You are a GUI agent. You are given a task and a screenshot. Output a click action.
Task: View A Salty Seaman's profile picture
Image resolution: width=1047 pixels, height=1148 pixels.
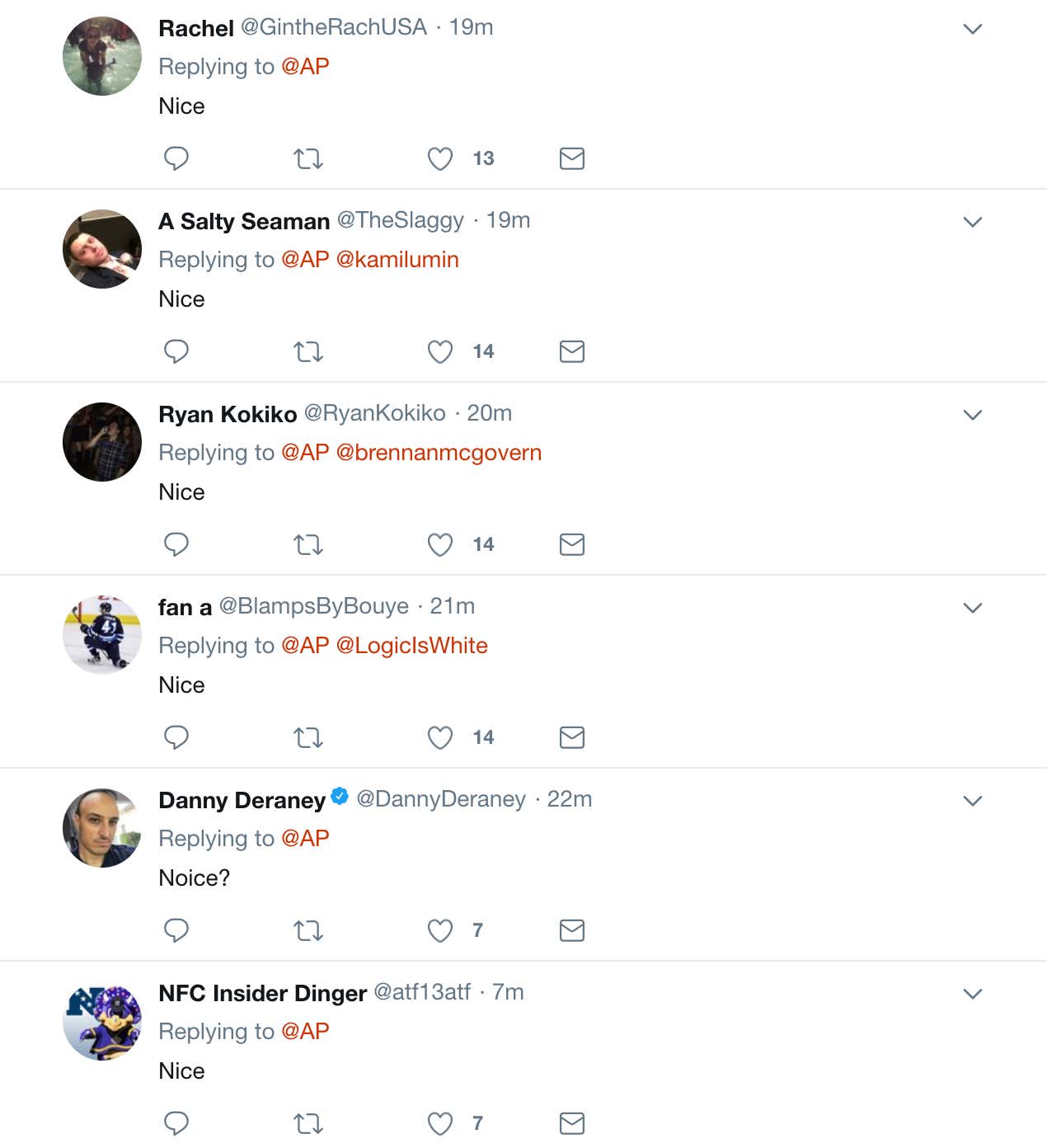pos(102,249)
